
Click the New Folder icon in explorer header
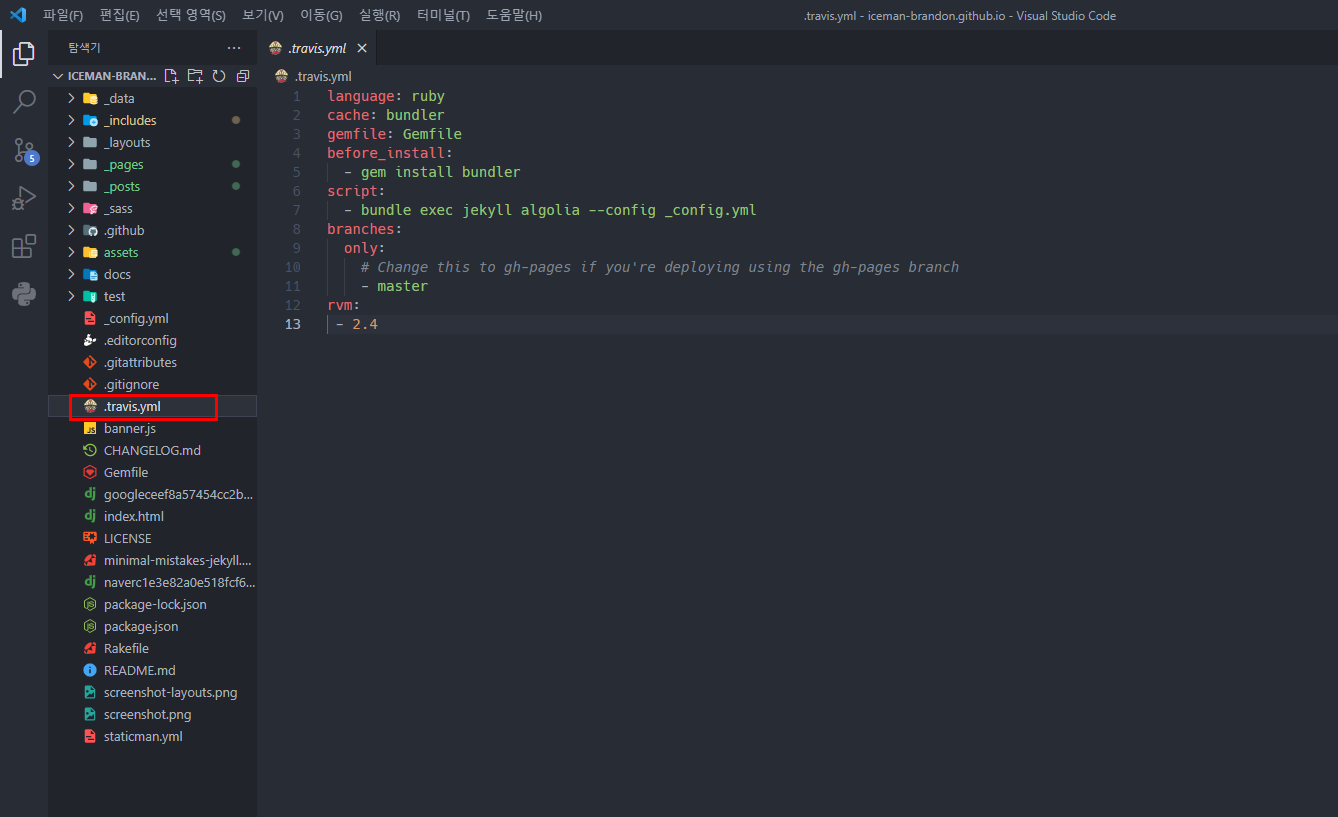[x=195, y=76]
